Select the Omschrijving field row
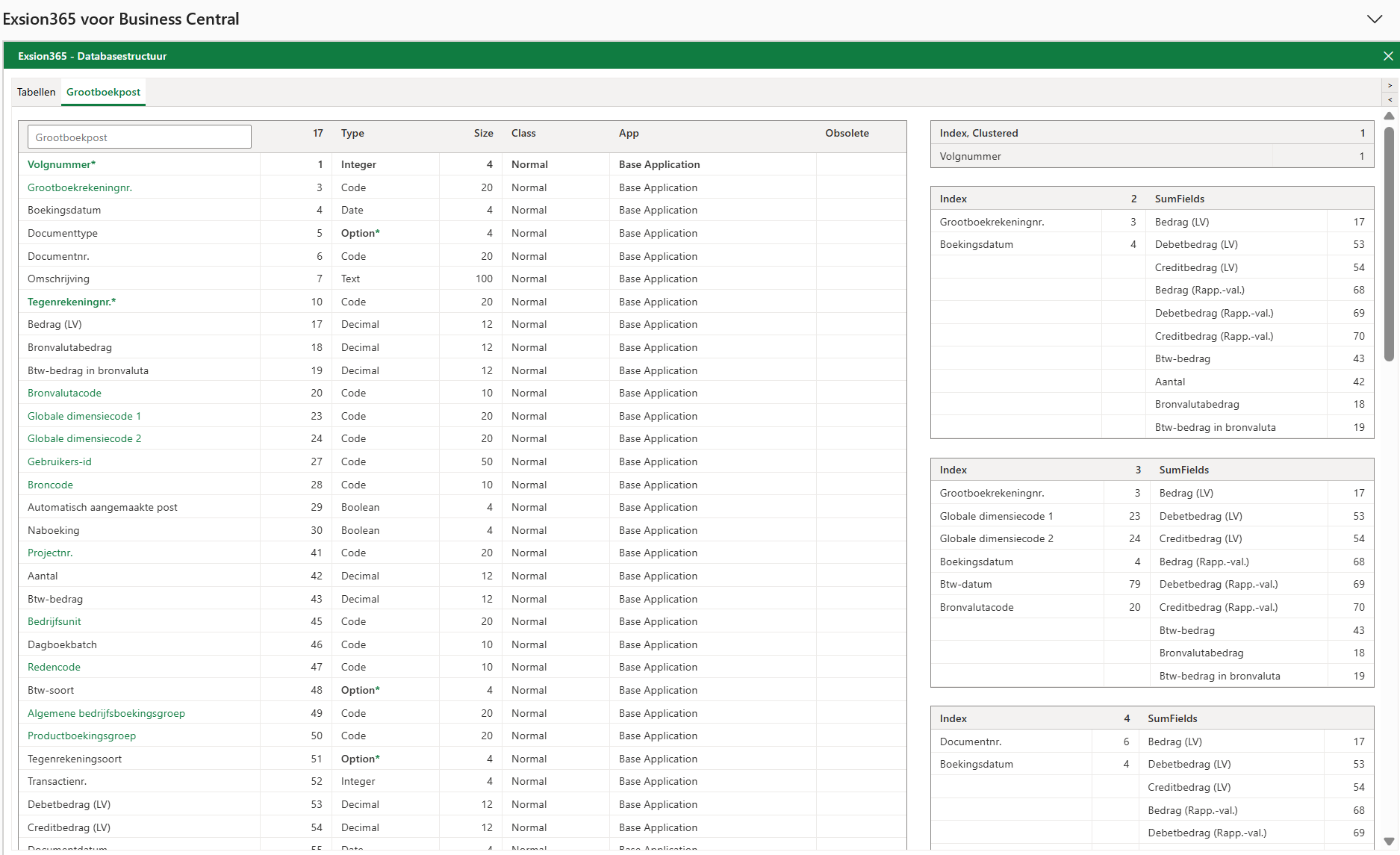The height and width of the screenshot is (855, 1400). [462, 279]
